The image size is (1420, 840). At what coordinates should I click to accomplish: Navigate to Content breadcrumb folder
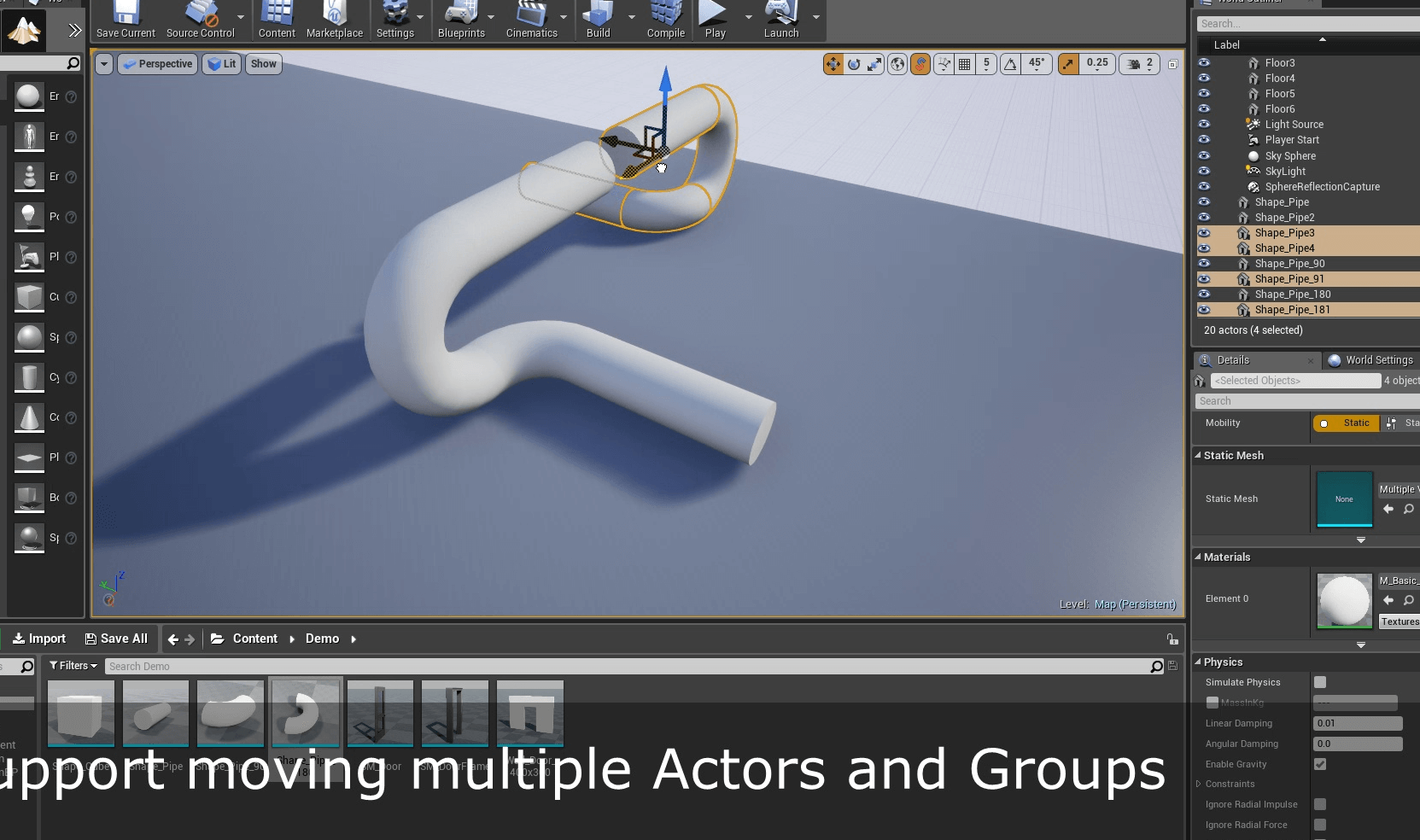(x=254, y=639)
